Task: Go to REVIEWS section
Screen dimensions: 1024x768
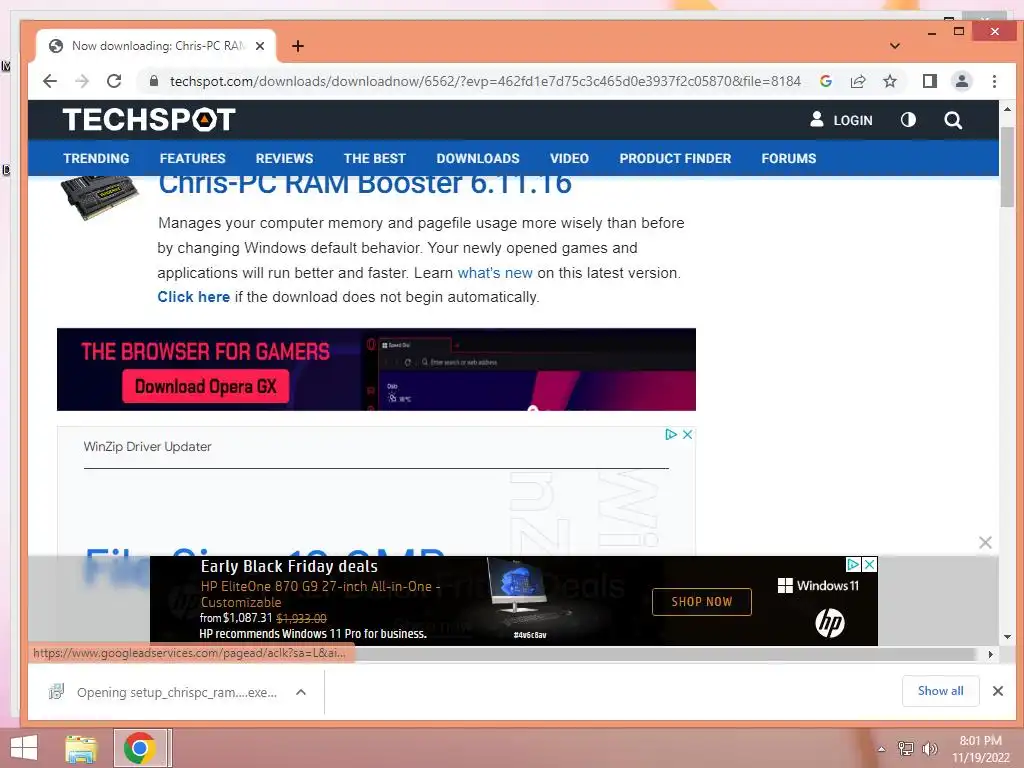Action: point(284,158)
